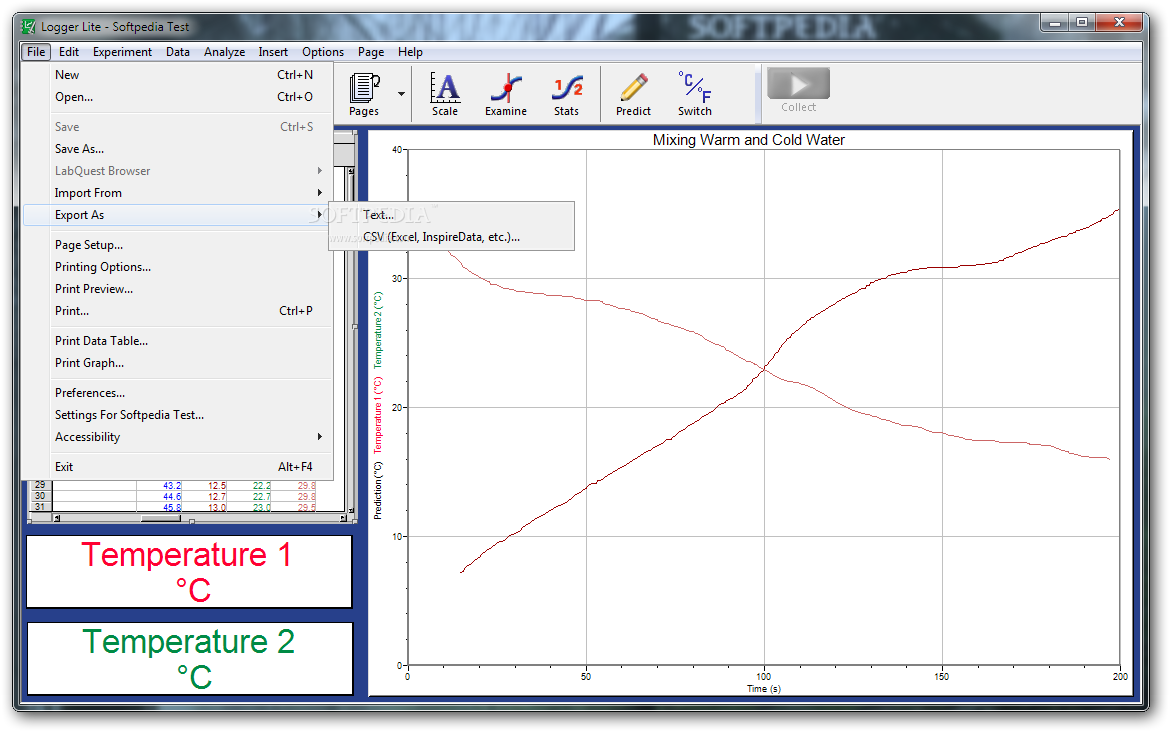Expand the Accessibility submenu
Viewport: 1170px width, 732px height.
point(178,437)
